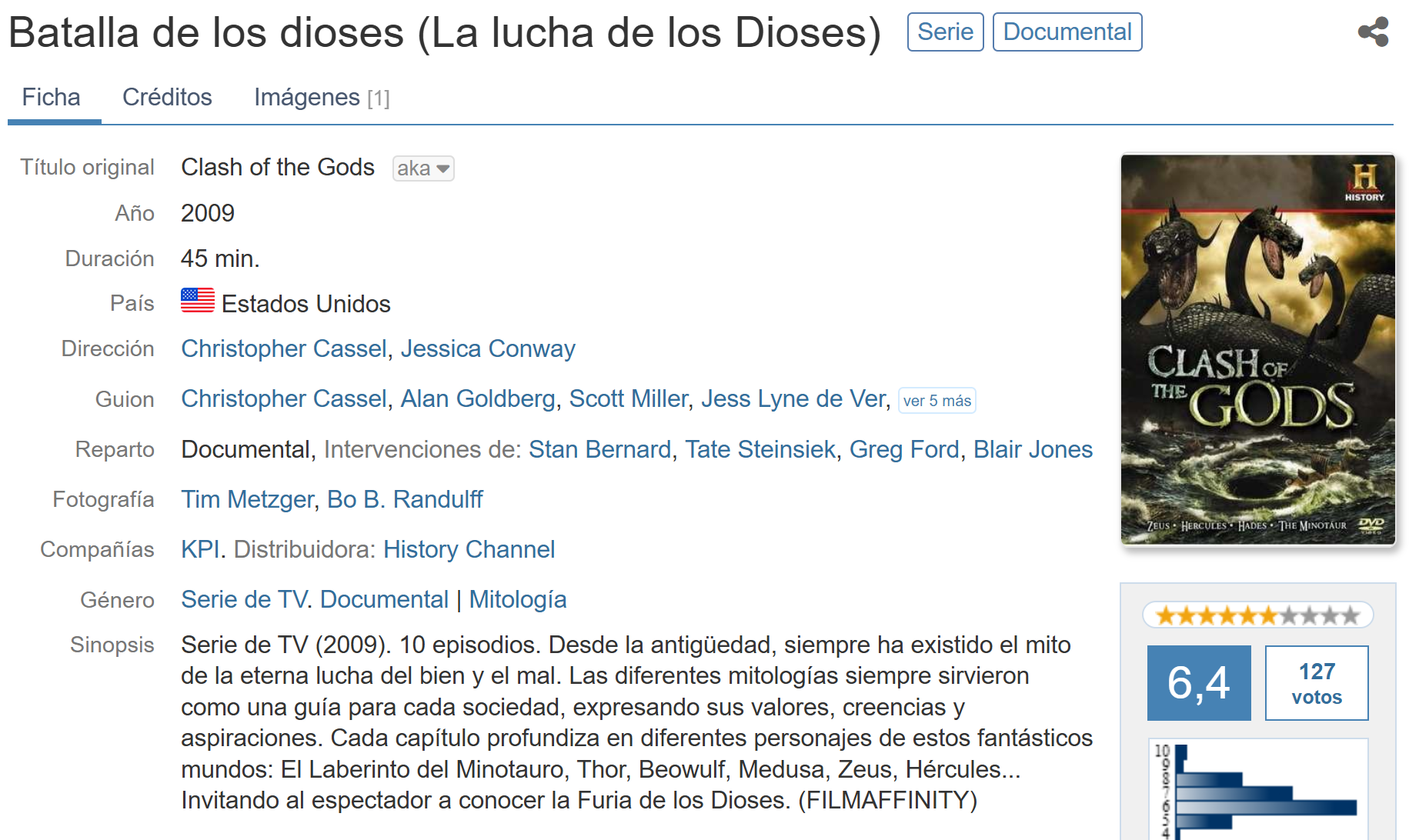Click the share icon

coord(1373,32)
